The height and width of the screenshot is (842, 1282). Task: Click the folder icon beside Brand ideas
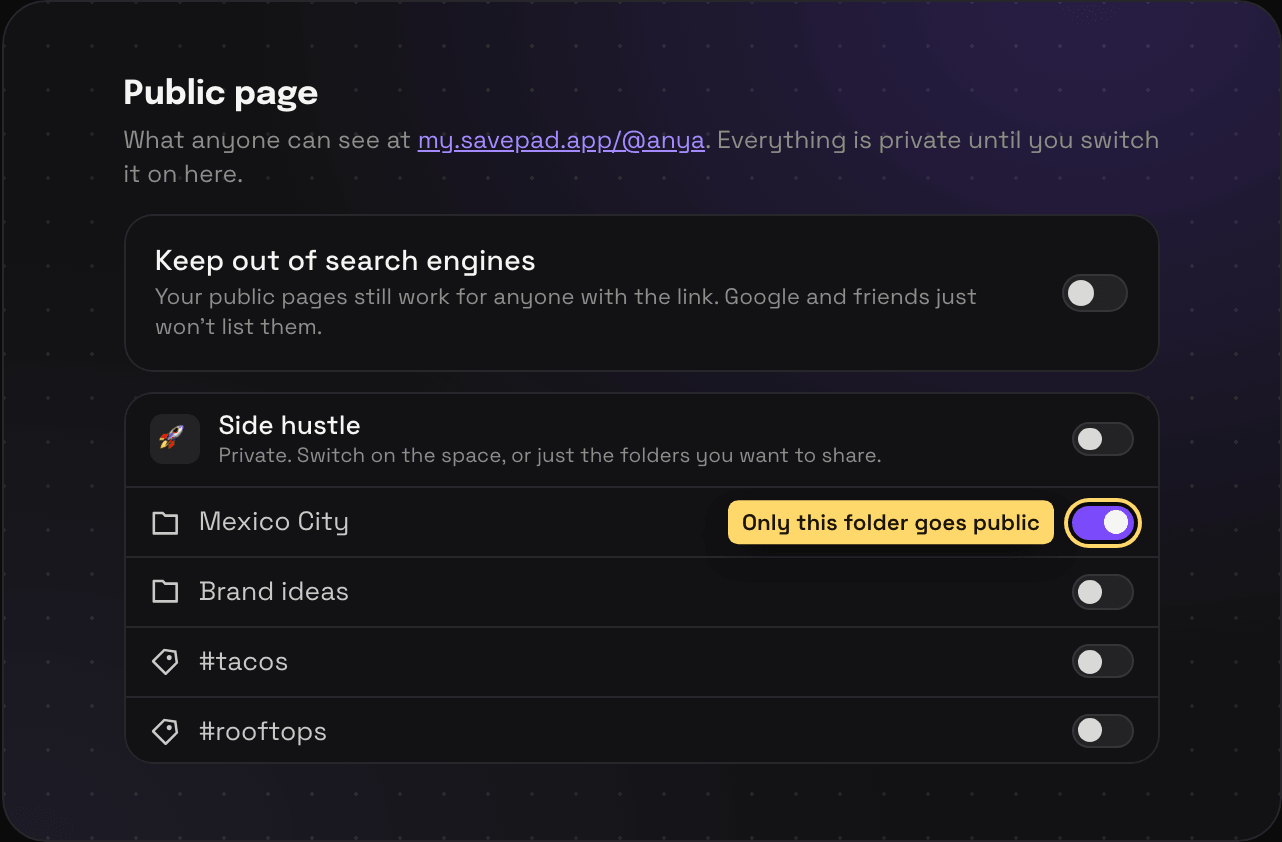pyautogui.click(x=165, y=592)
